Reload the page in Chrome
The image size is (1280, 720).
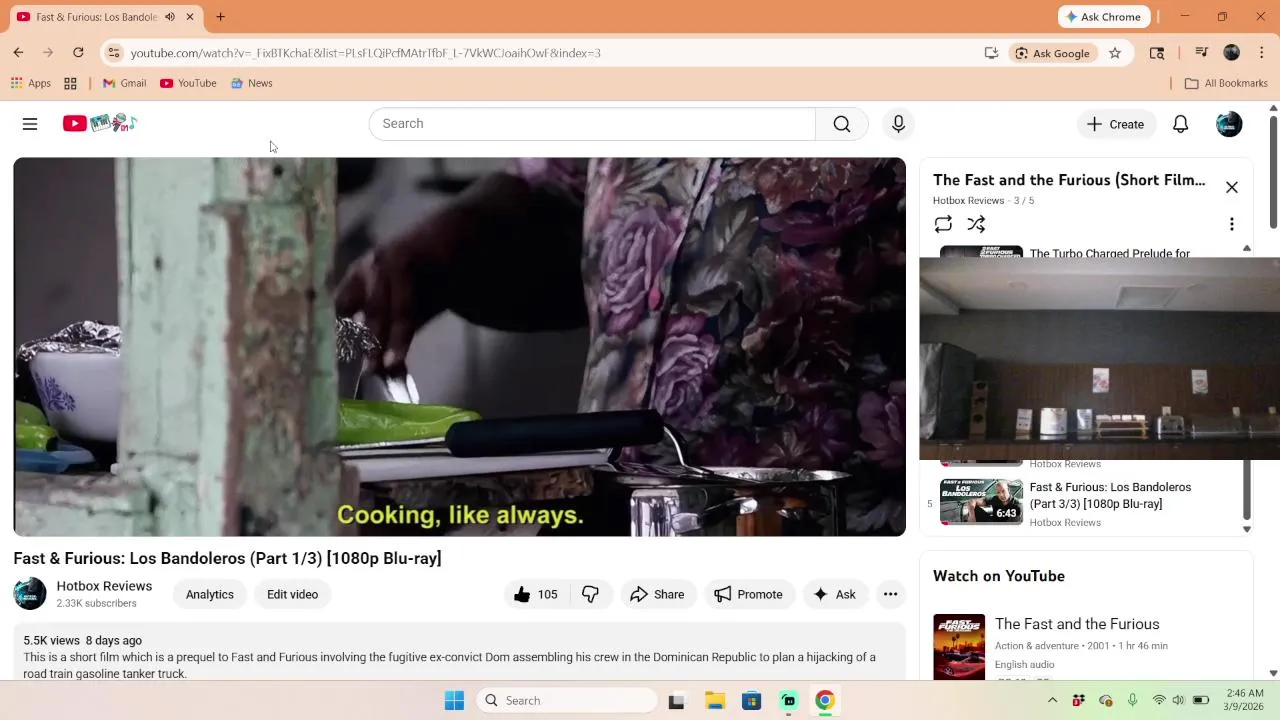pos(78,53)
